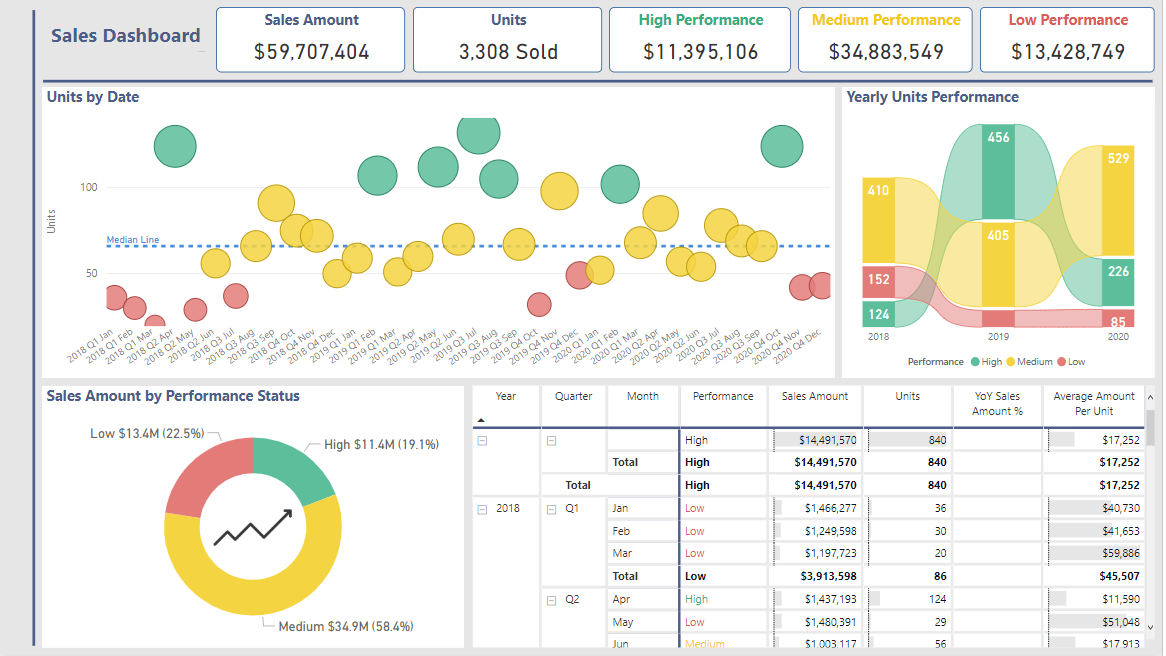
Task: Click the Units by Date chart title
Action: pyautogui.click(x=93, y=97)
